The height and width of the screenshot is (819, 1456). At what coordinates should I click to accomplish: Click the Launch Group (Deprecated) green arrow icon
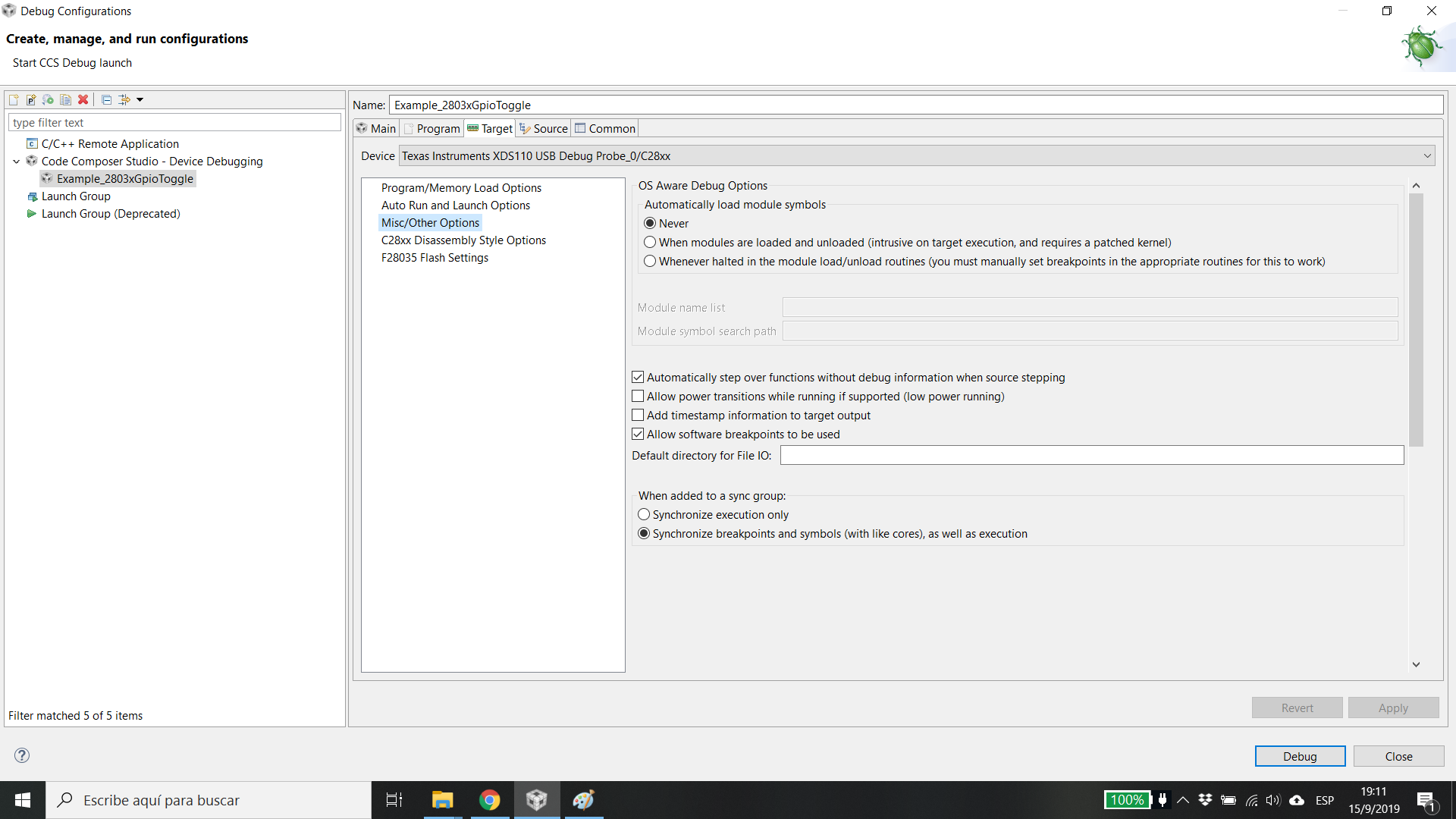tap(32, 214)
